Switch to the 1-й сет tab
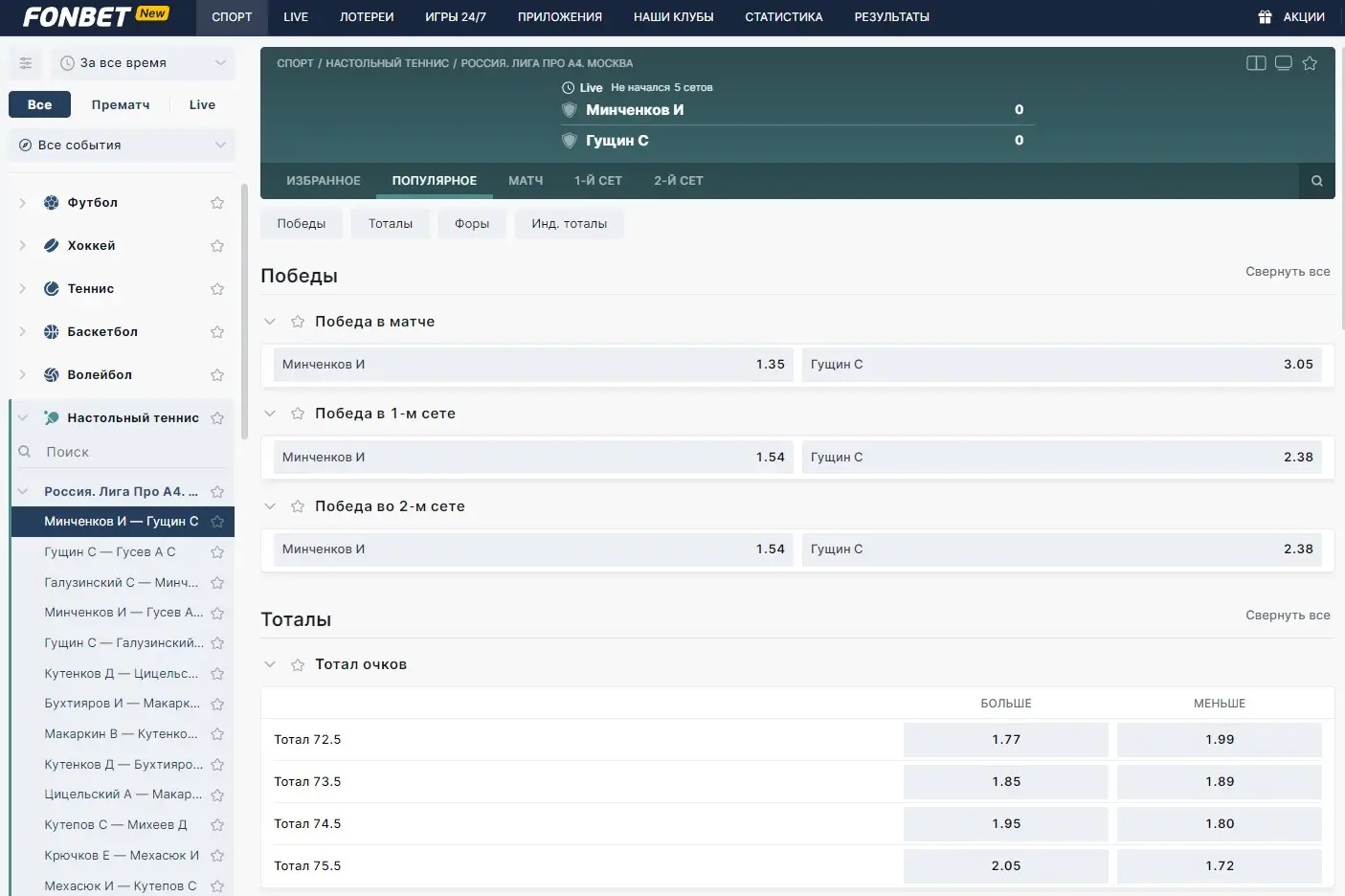 pos(597,181)
